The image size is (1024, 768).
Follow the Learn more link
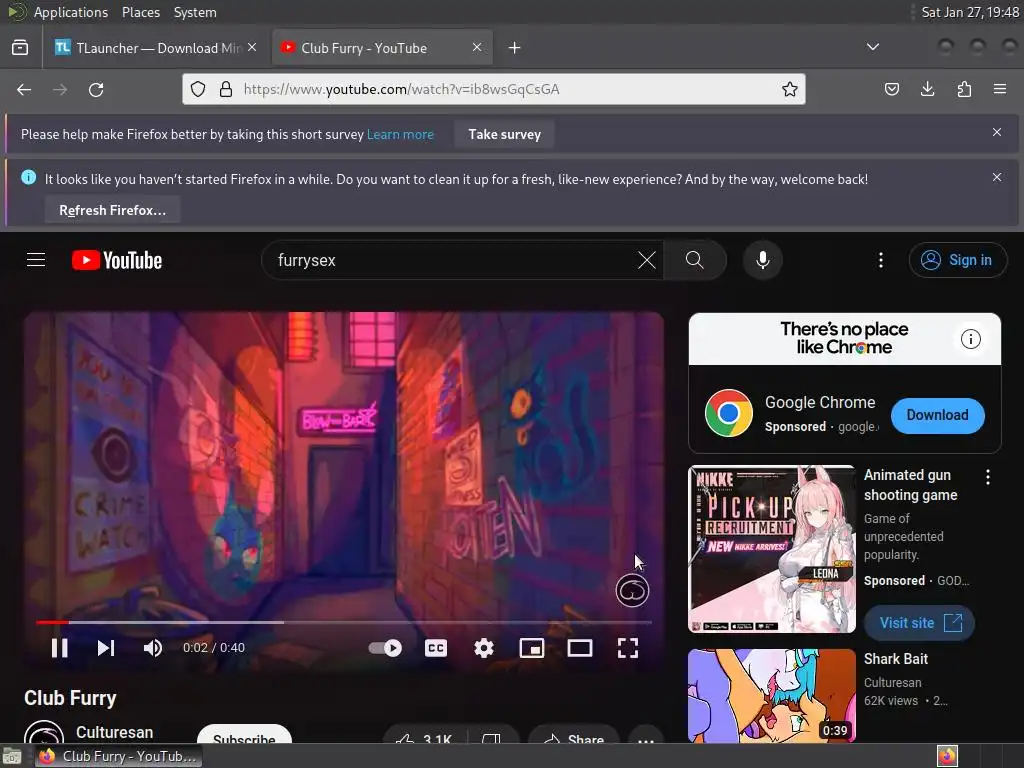click(x=400, y=134)
